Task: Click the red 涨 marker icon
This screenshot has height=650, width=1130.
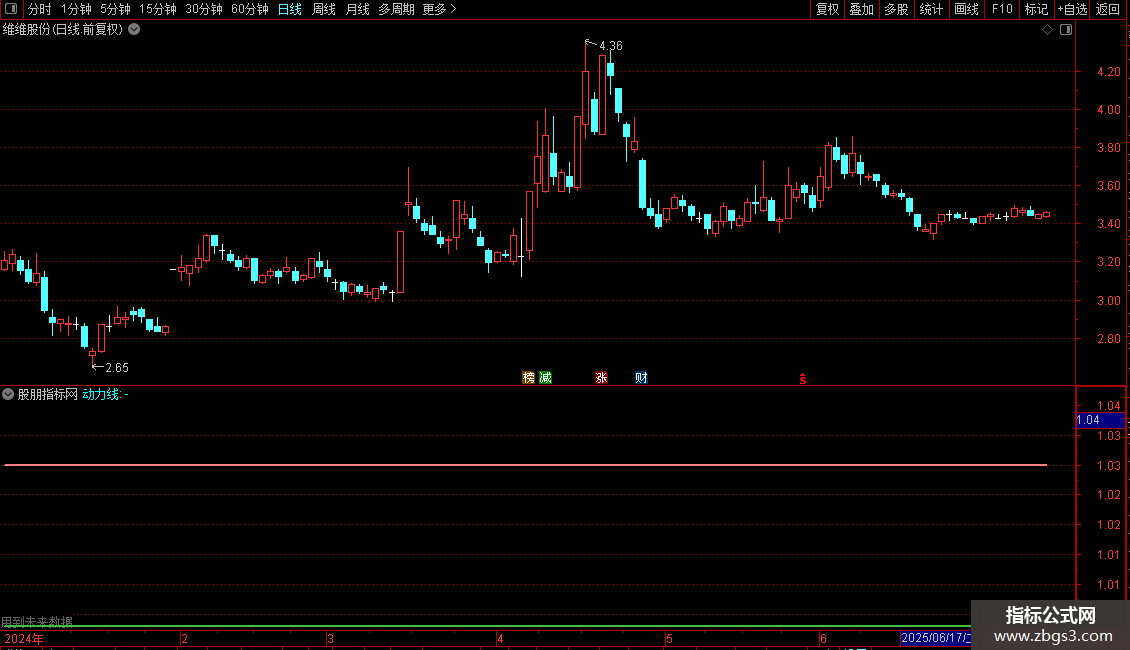Action: 601,378
